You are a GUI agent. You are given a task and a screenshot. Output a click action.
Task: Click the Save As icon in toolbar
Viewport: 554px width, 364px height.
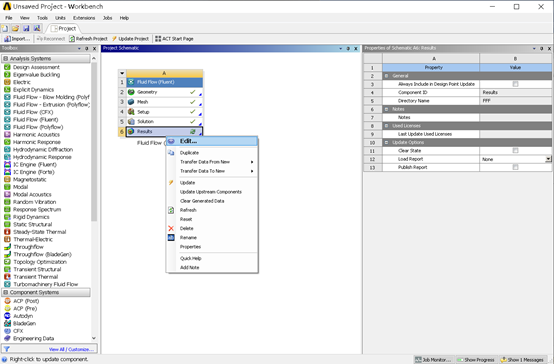tap(37, 28)
